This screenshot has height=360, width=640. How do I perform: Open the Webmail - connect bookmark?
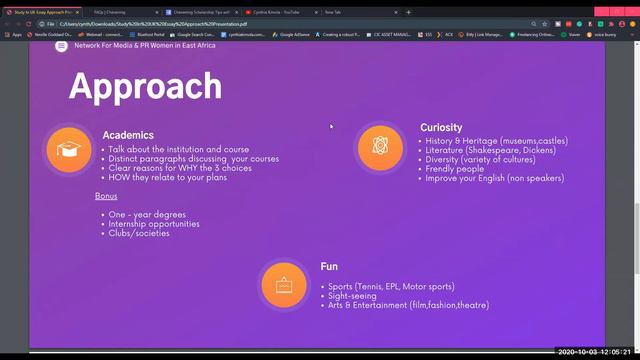pyautogui.click(x=101, y=35)
